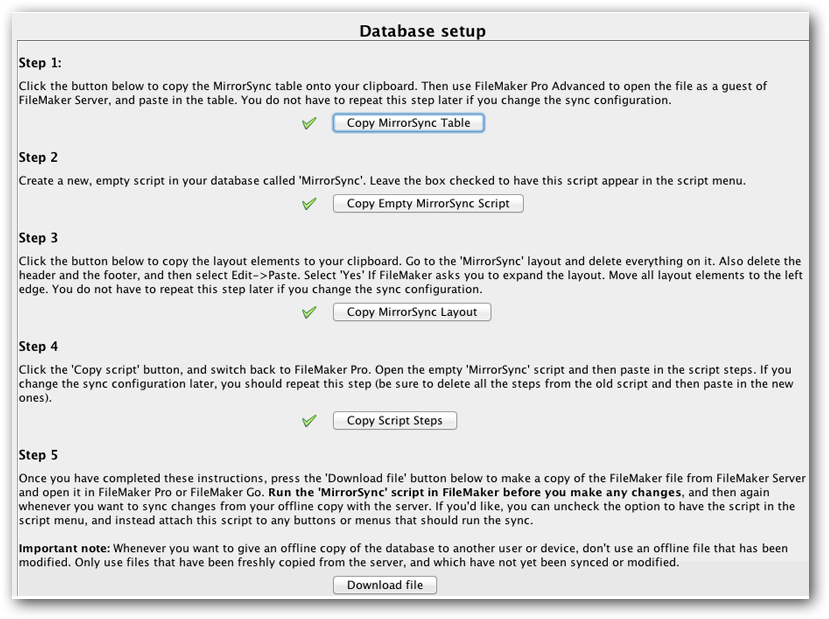Screen dimensions: 829x619
Task: Download the FileMaker file
Action: pos(385,585)
